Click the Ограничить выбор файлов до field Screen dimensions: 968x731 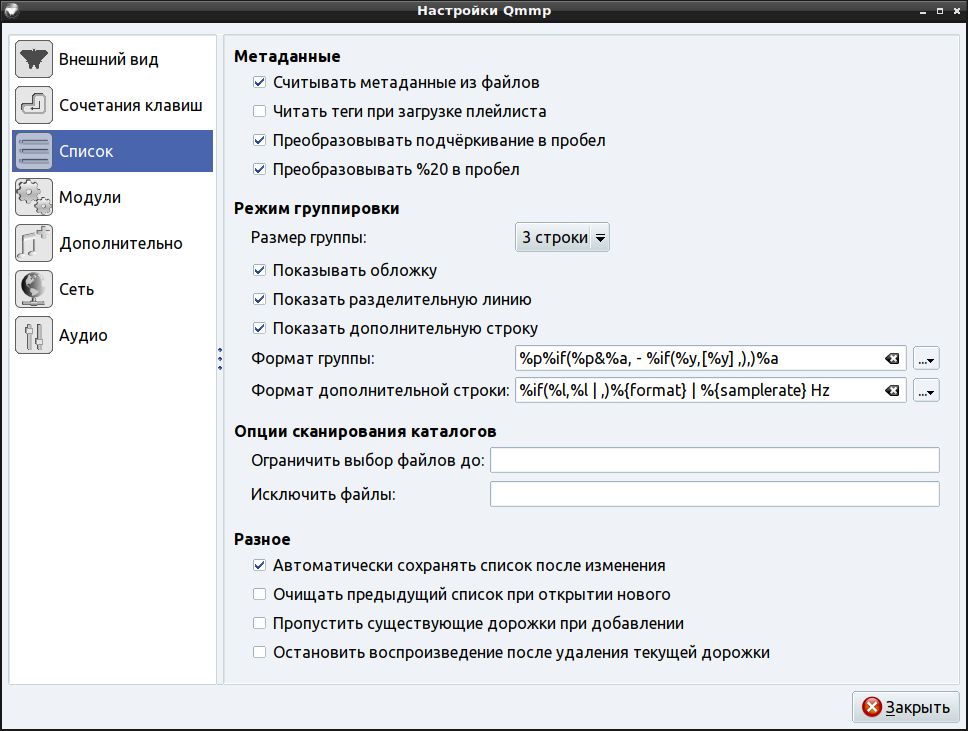click(x=714, y=460)
